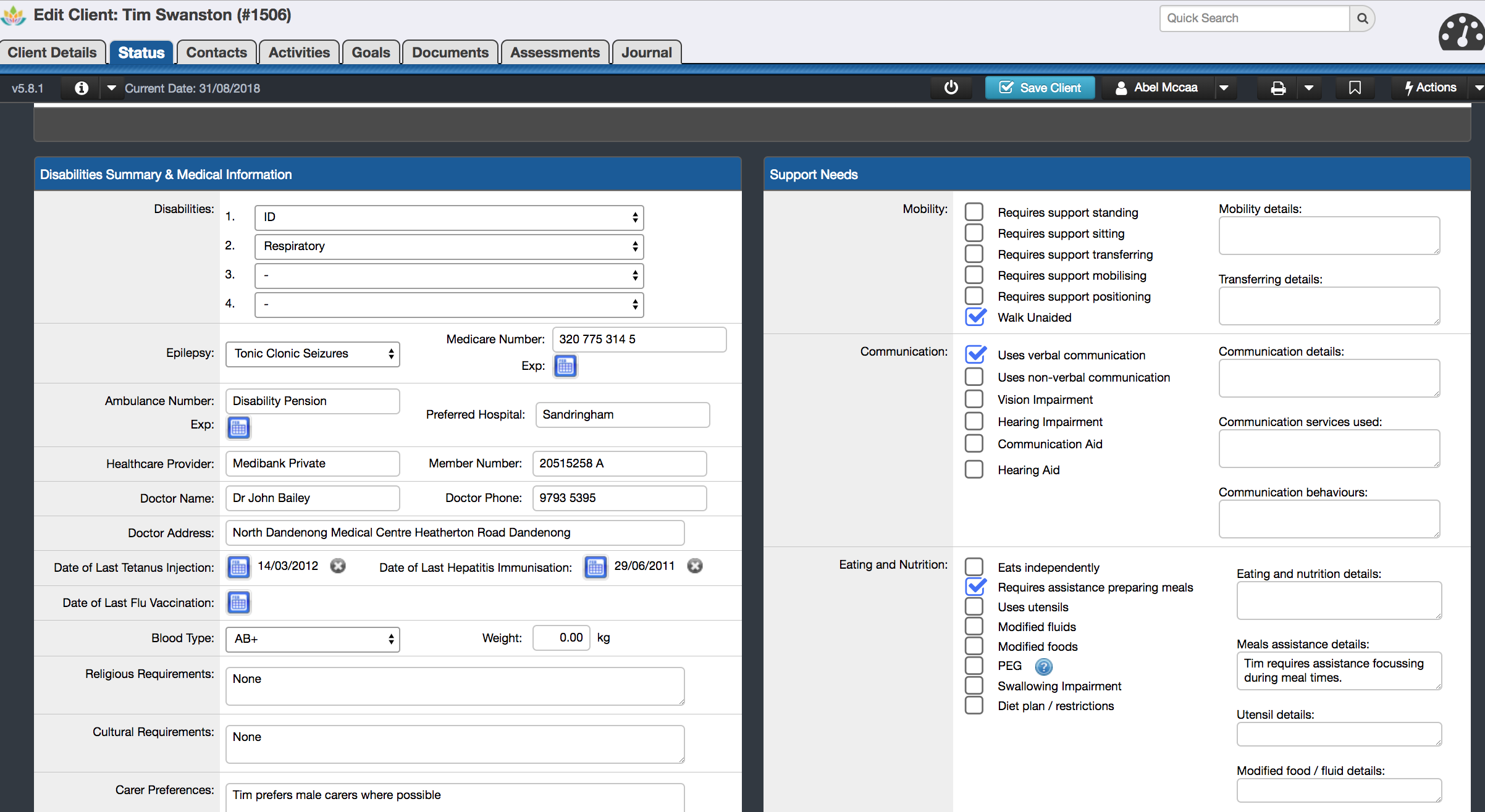Viewport: 1485px width, 812px height.
Task: Check Hearing Impairment checkbox
Action: pos(974,421)
